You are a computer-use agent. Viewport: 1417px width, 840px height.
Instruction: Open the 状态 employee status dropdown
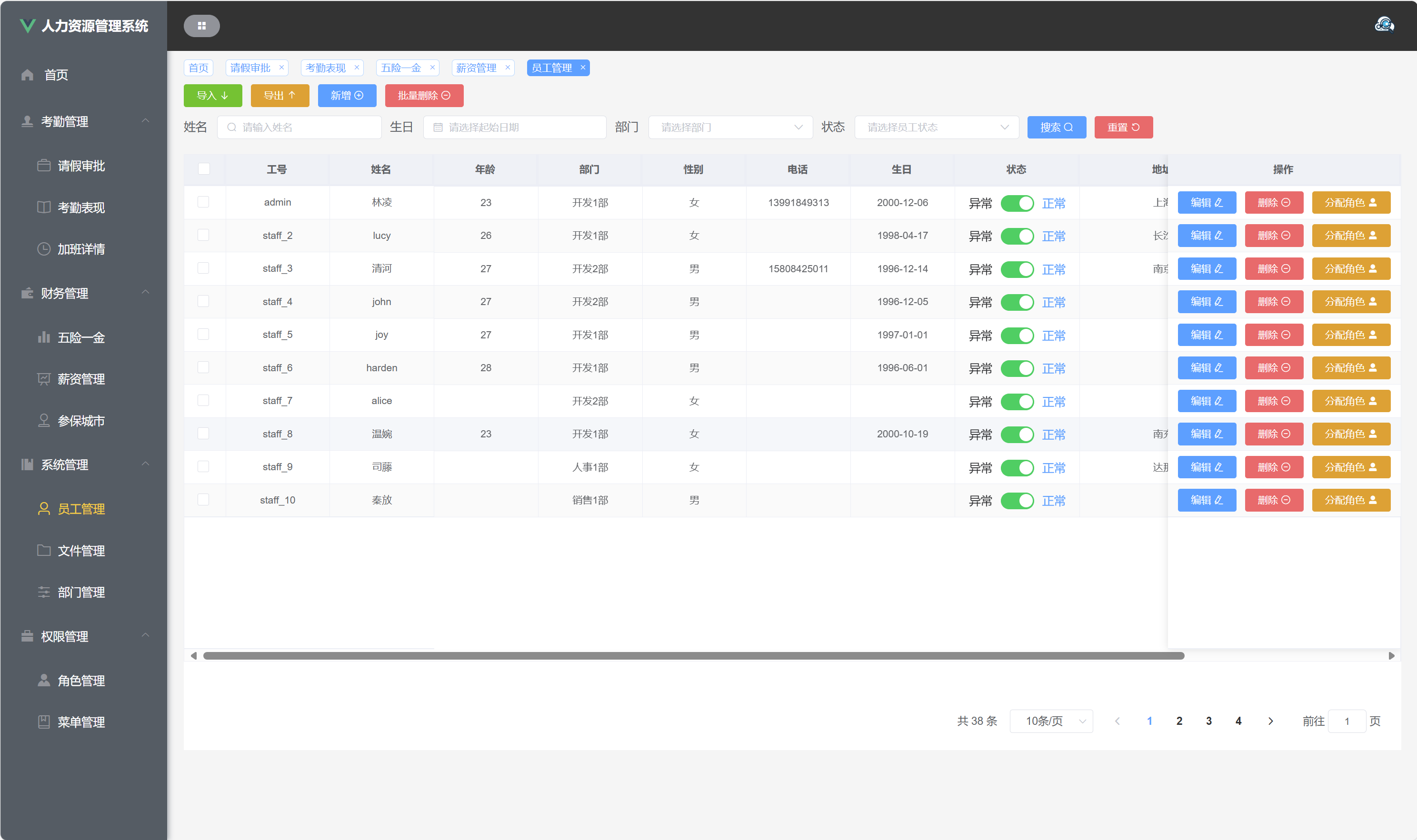click(937, 128)
